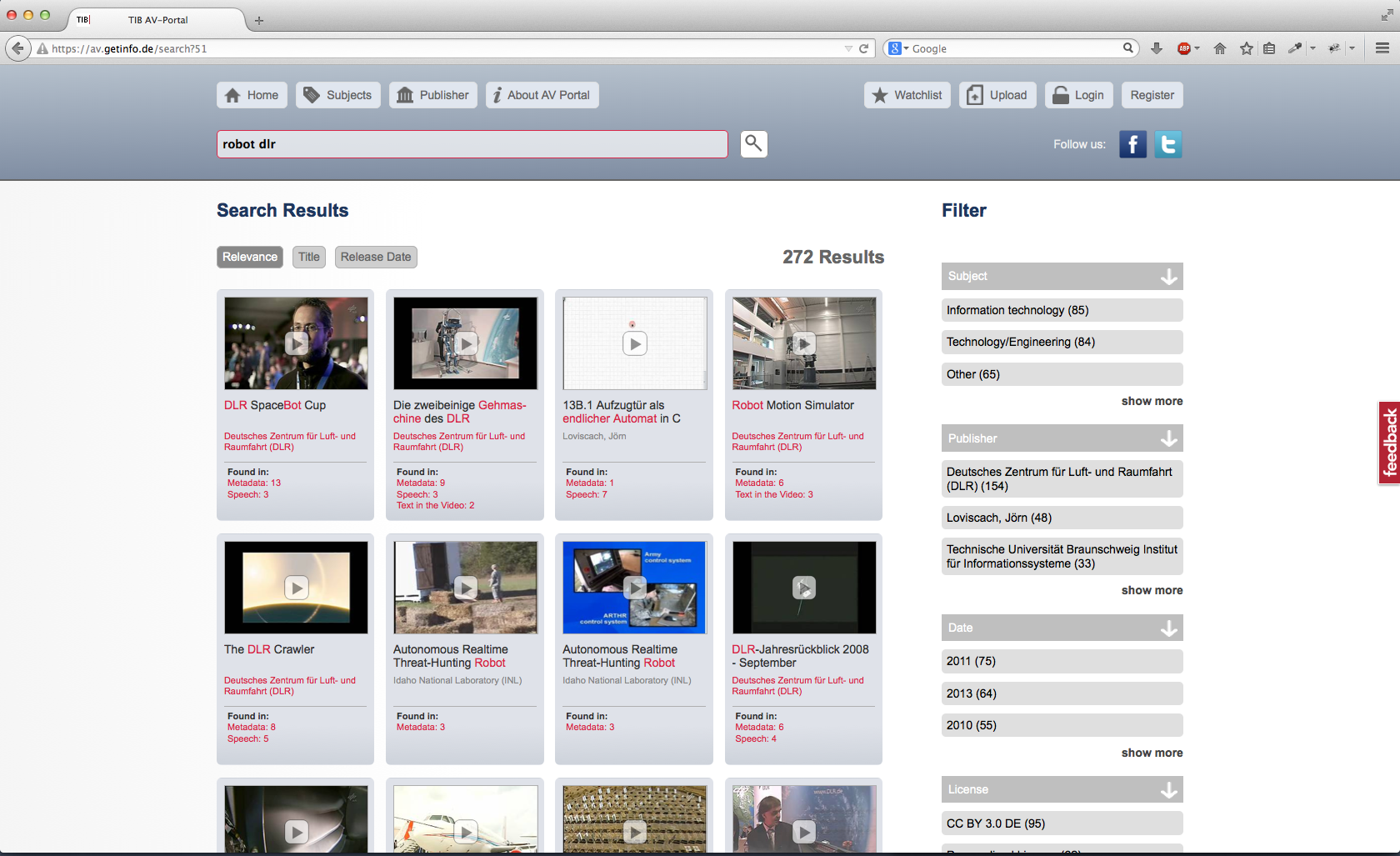Select the TIB AV-Portal browser tab

[157, 20]
